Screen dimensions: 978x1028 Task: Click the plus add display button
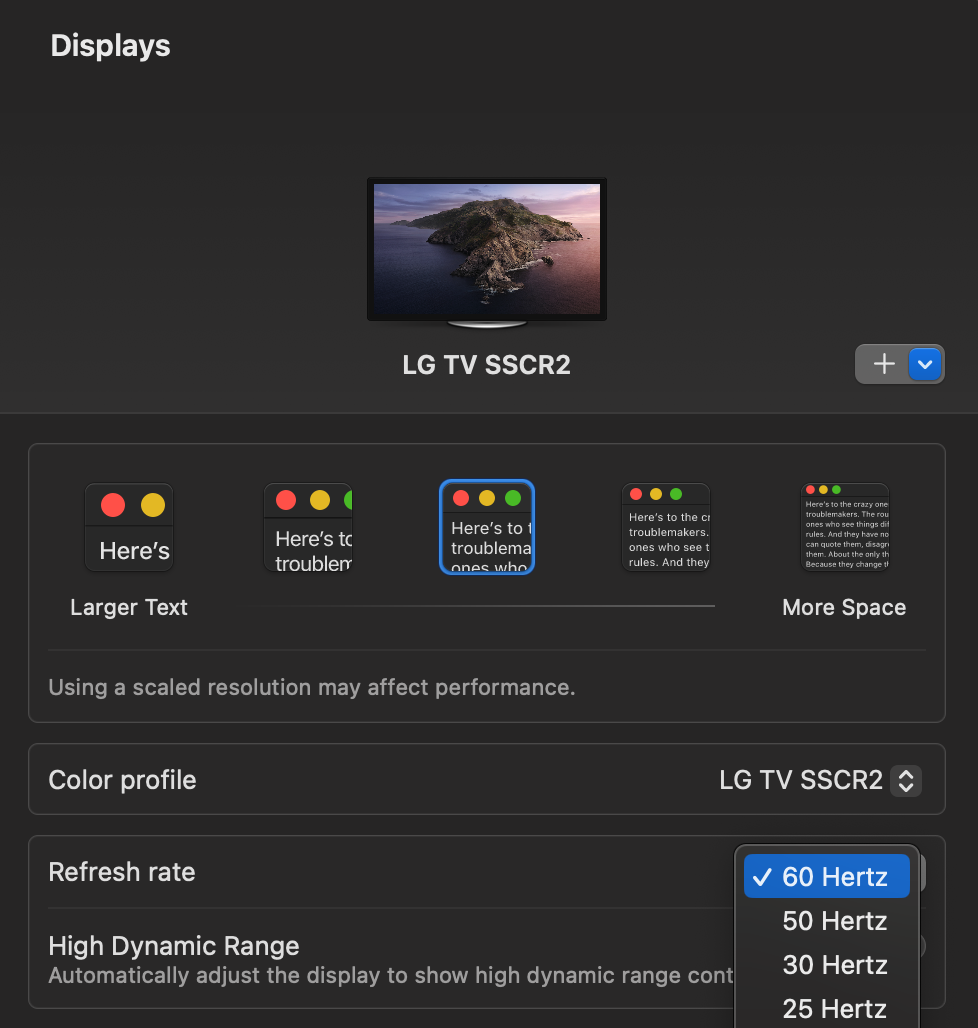(x=883, y=364)
